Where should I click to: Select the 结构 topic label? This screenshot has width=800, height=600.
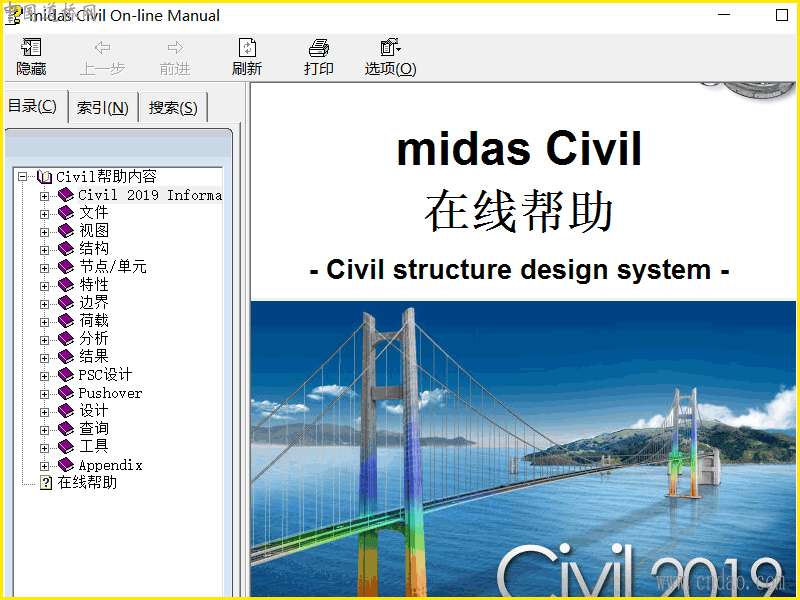point(94,248)
